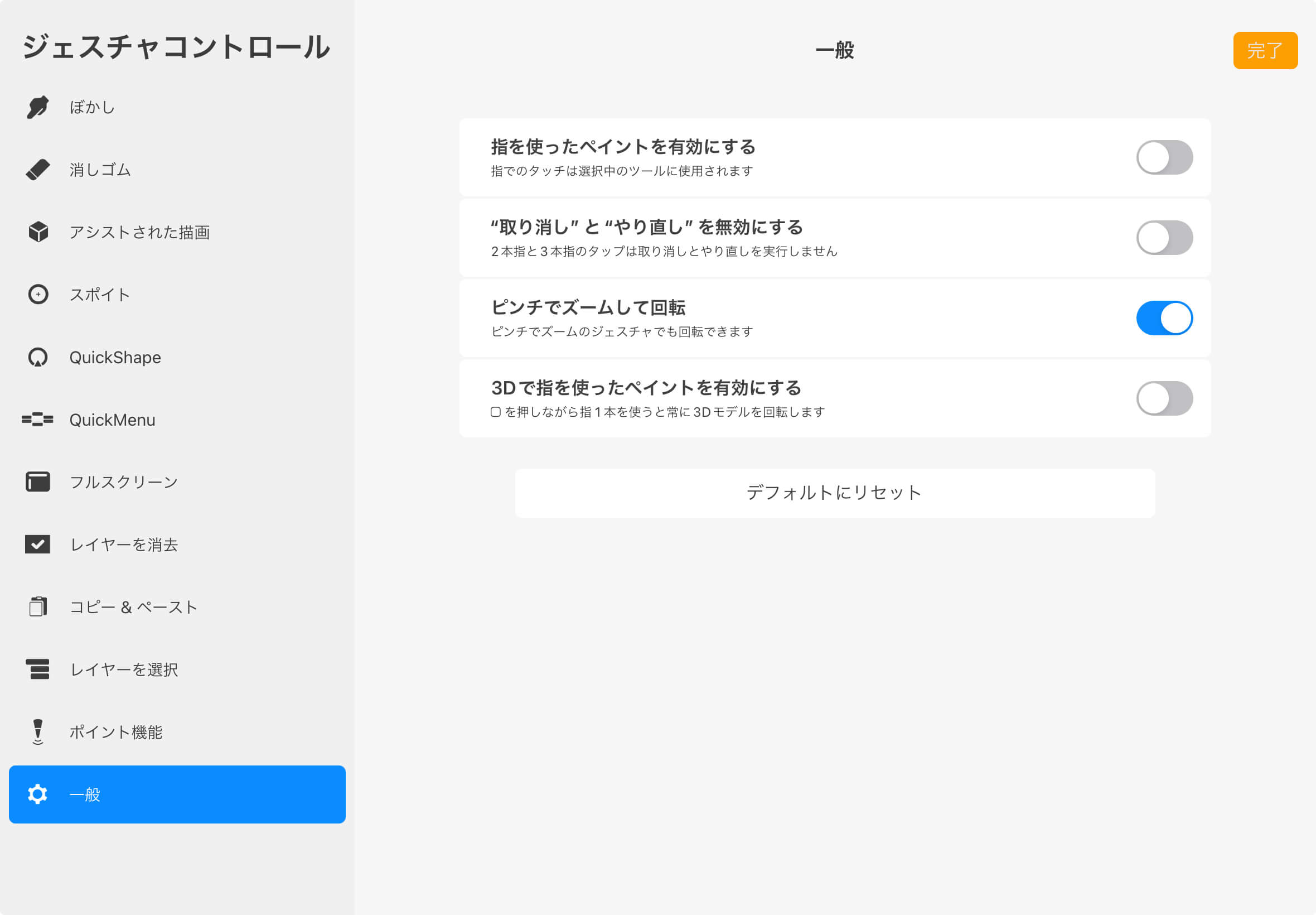Click the clear layer checkmark icon
This screenshot has width=1316, height=915.
(38, 545)
